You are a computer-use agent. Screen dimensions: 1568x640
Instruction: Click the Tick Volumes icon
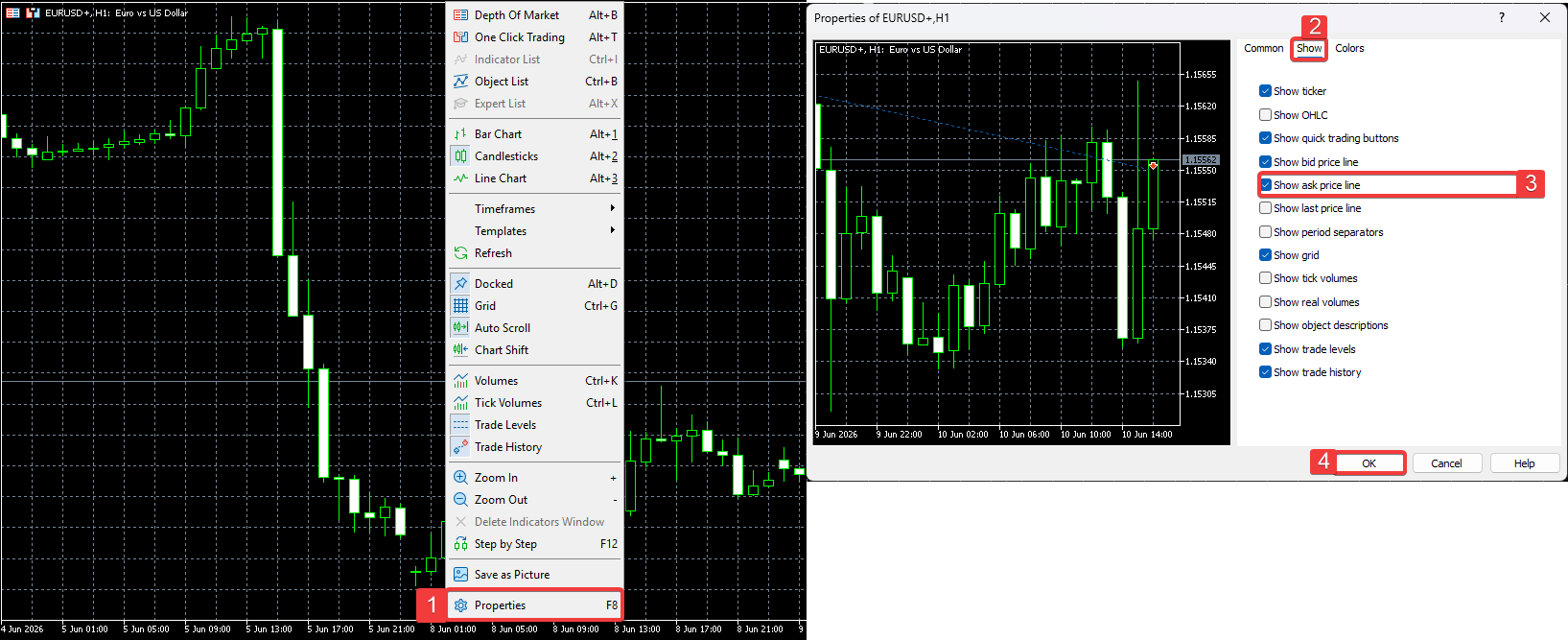coord(460,403)
